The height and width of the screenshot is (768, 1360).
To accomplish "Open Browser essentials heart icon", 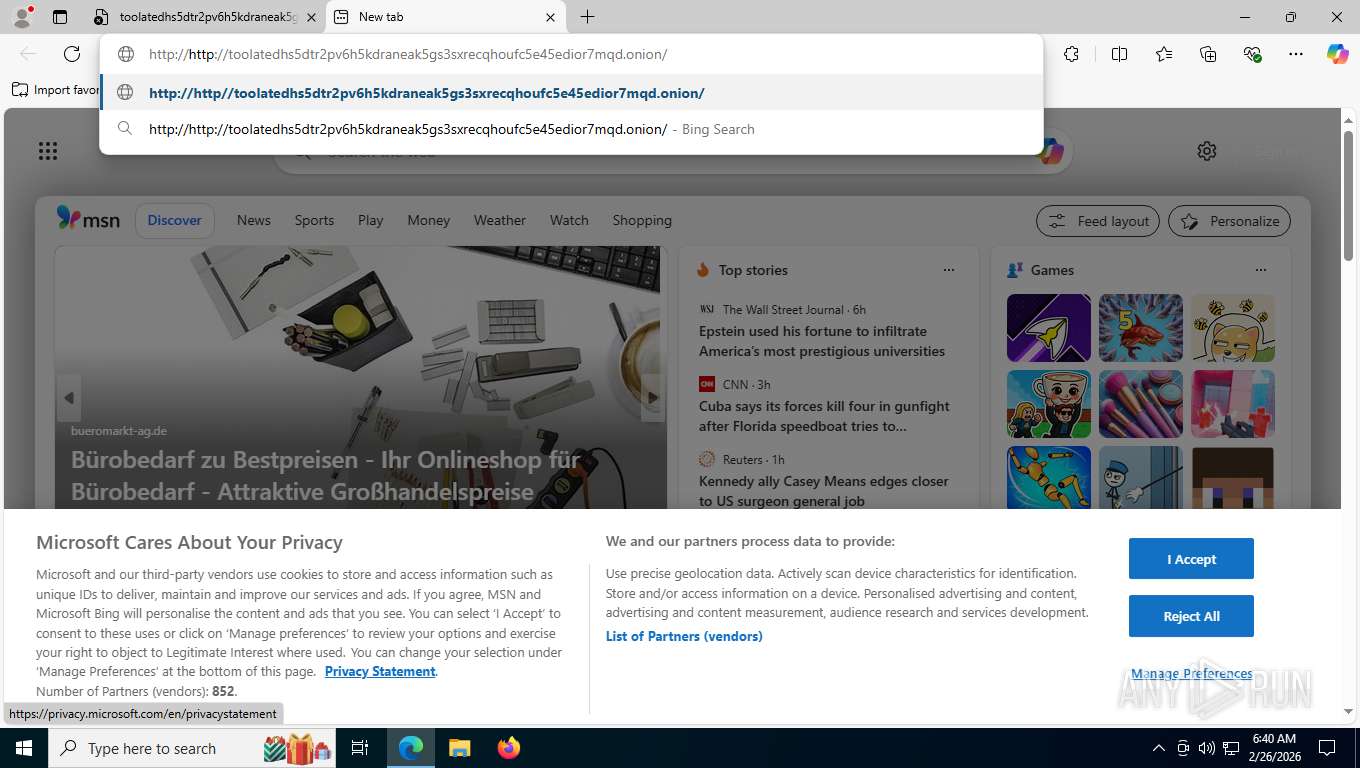I will (x=1253, y=54).
